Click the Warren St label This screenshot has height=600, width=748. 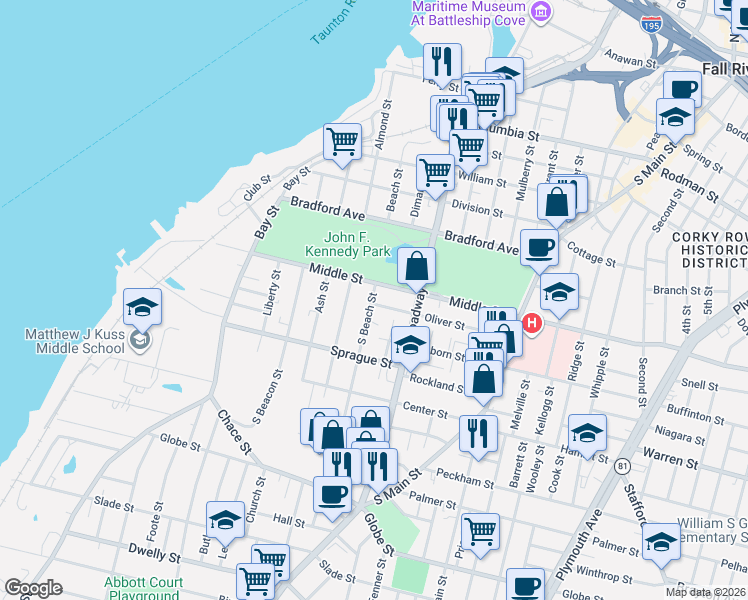pyautogui.click(x=670, y=458)
